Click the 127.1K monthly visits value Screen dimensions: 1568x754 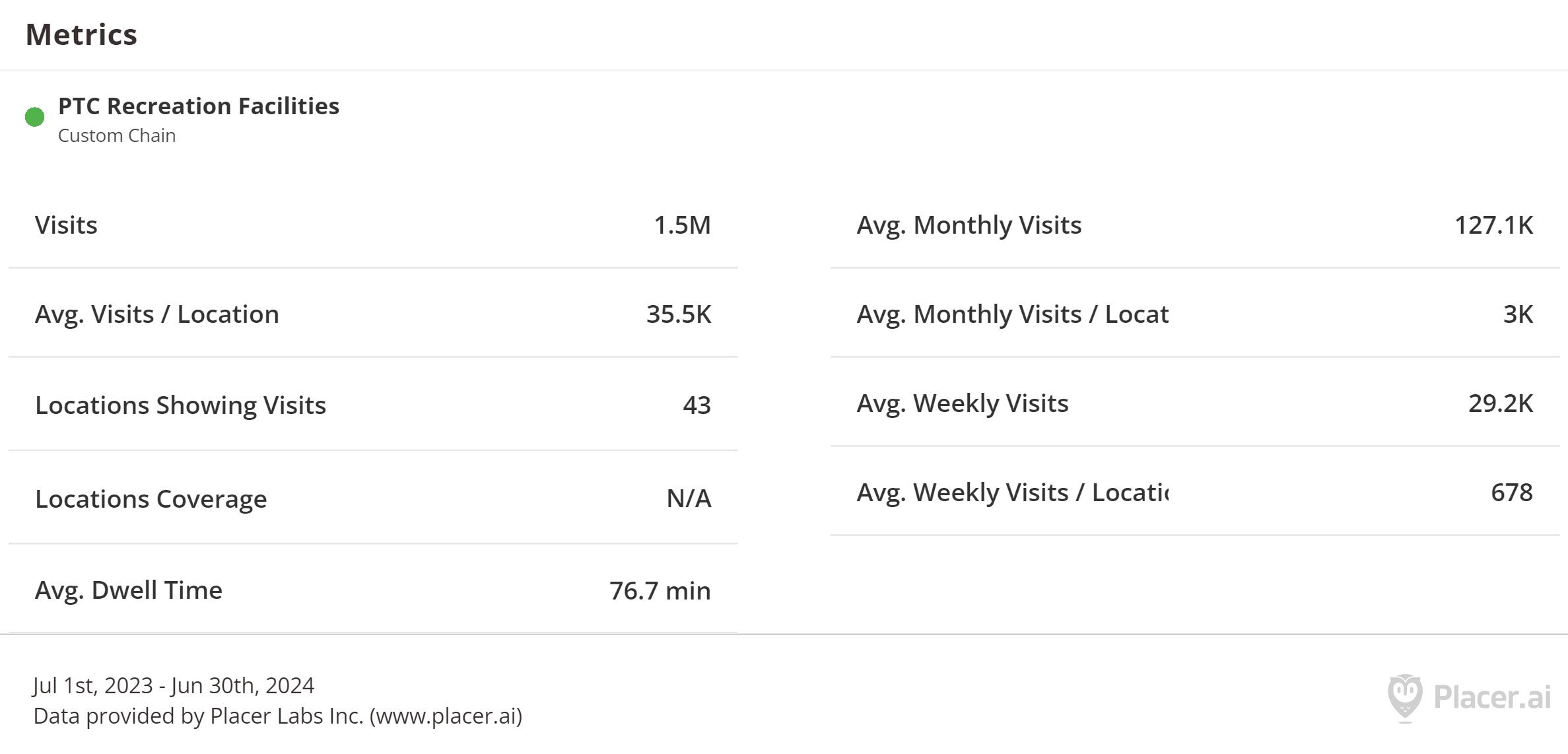(1493, 225)
